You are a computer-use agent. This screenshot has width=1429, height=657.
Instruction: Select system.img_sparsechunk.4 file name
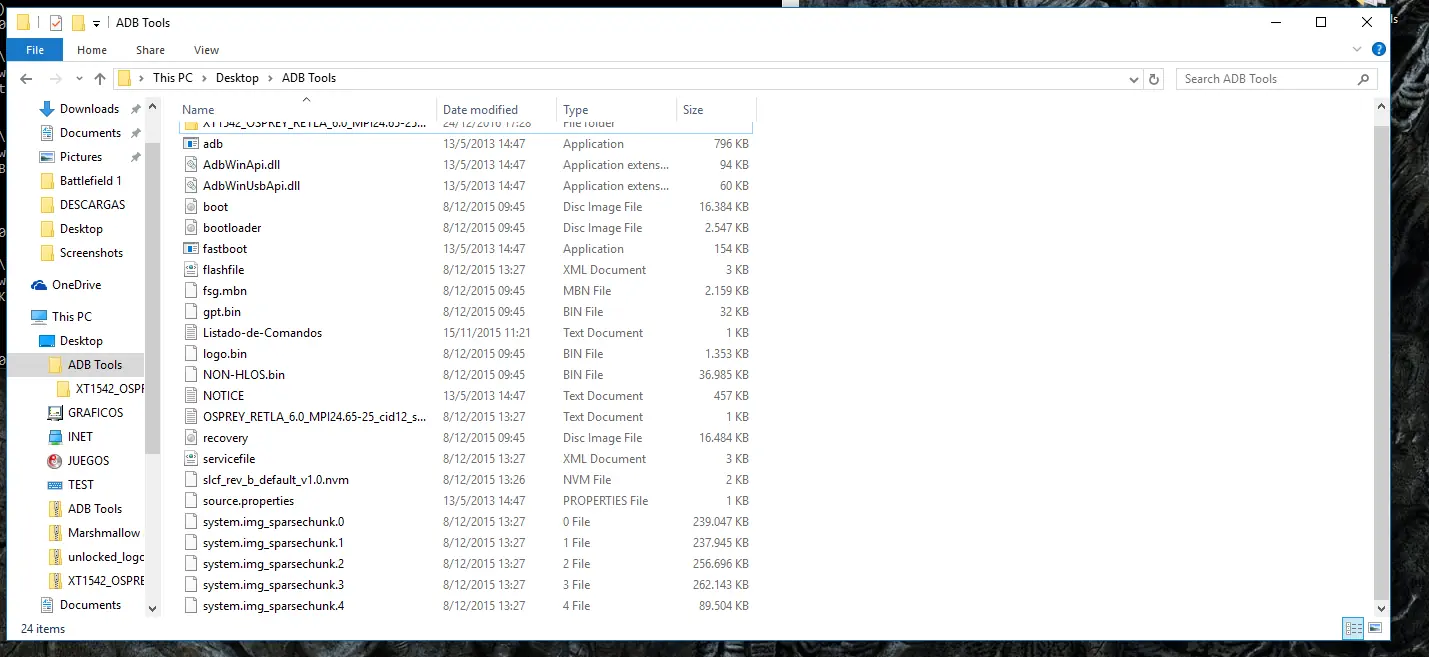(273, 606)
